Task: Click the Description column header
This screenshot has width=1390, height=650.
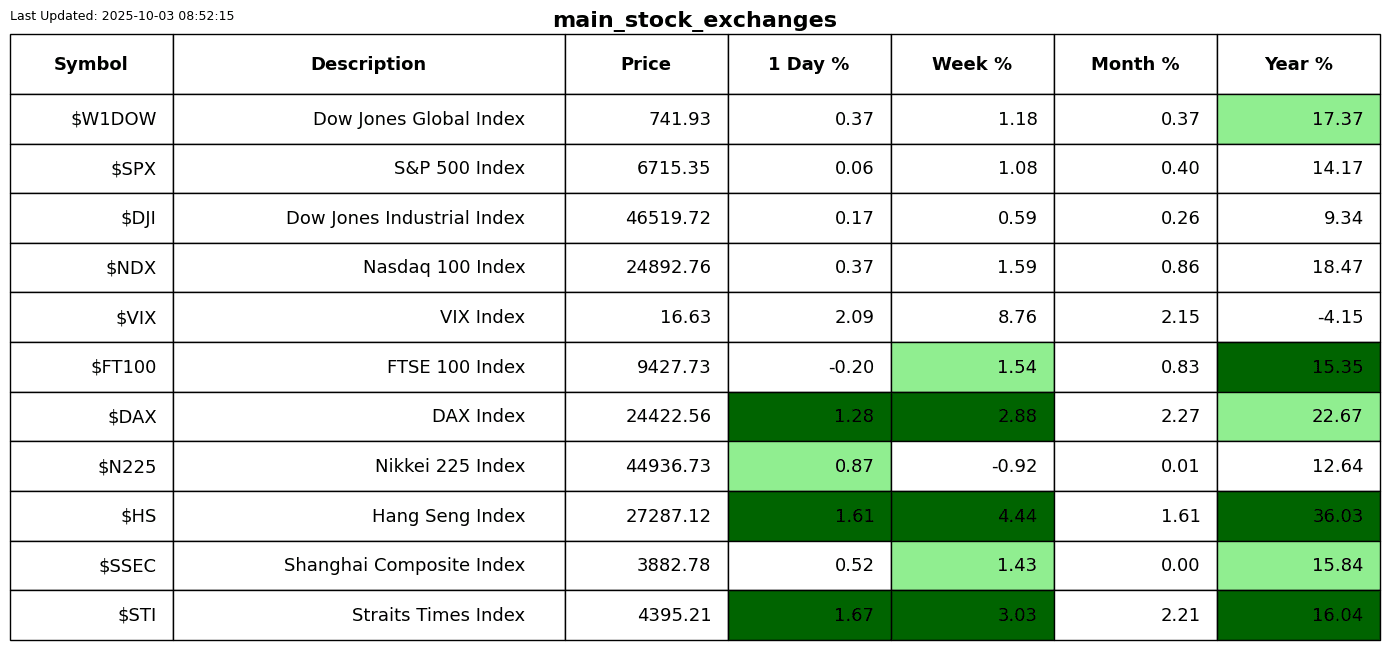Action: 368,65
